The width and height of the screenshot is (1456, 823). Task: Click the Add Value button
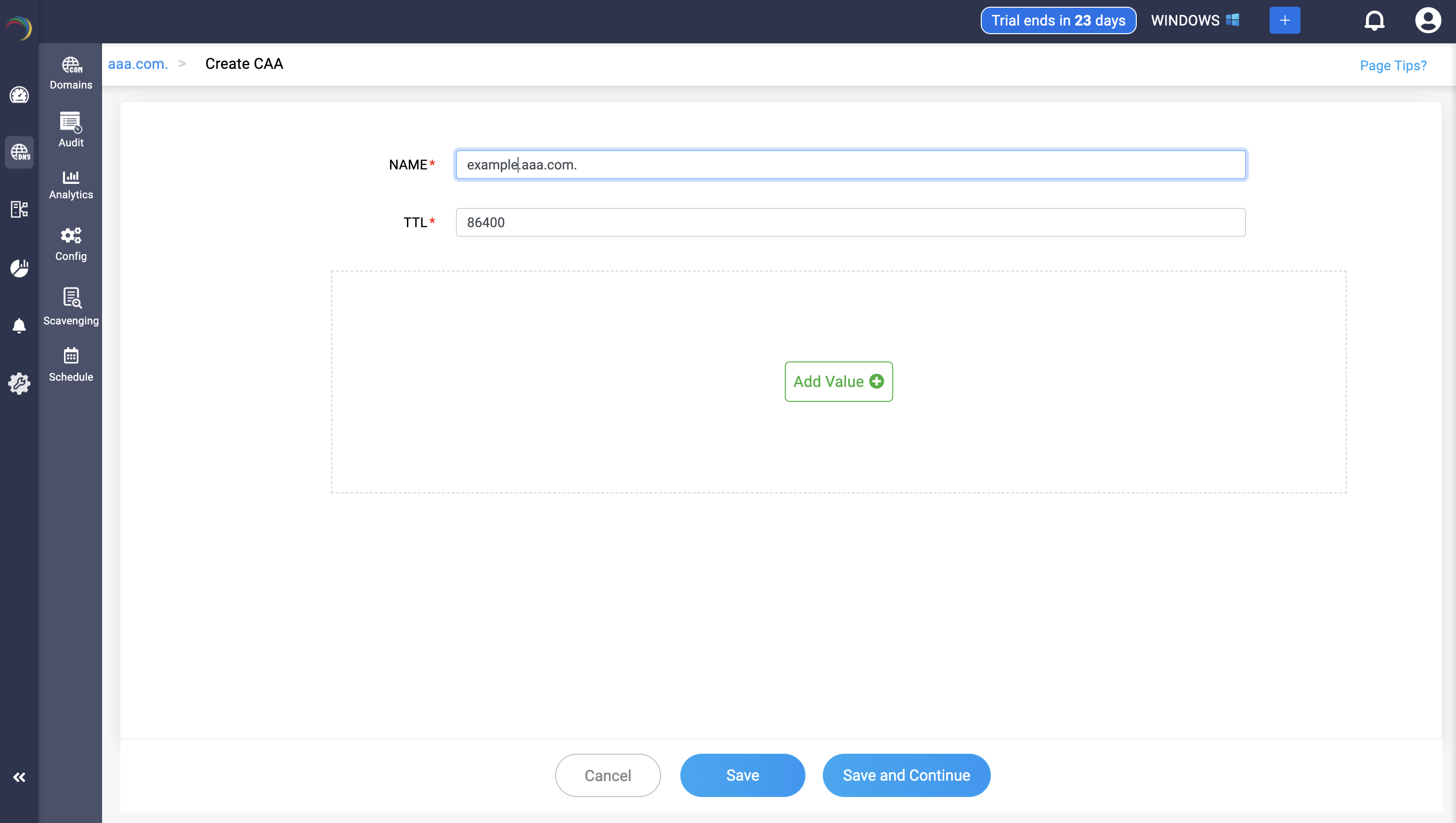(838, 382)
